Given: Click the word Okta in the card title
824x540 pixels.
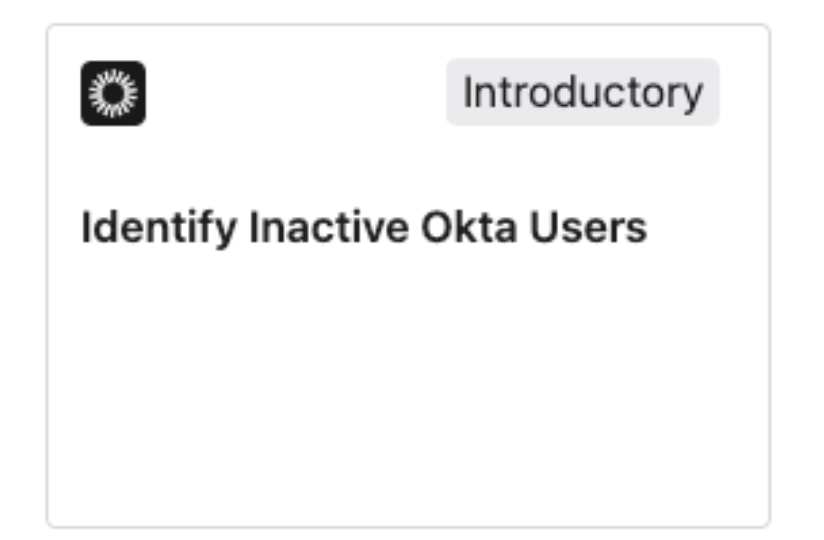Looking at the screenshot, I should (479, 229).
